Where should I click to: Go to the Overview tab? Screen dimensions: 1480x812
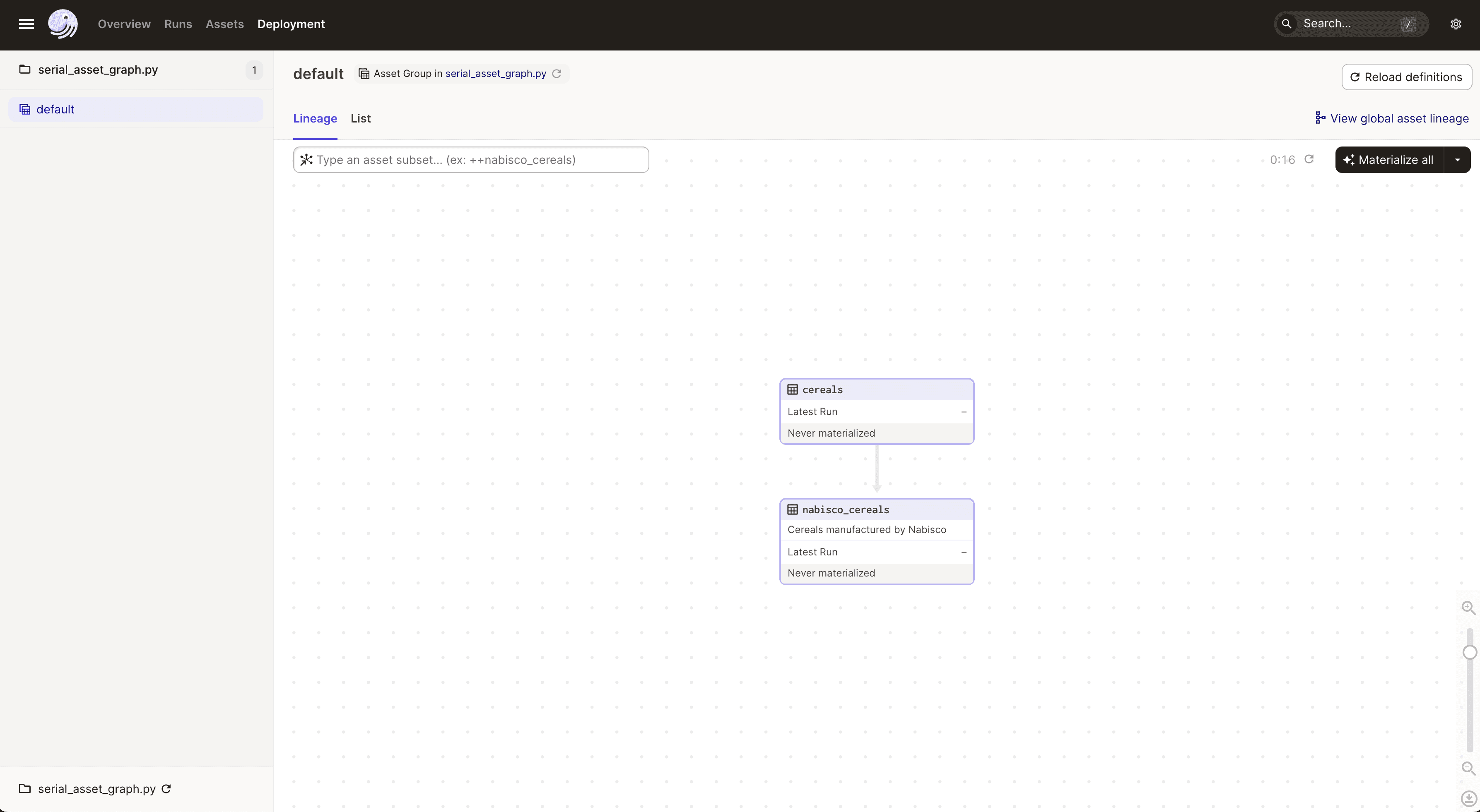tap(124, 24)
